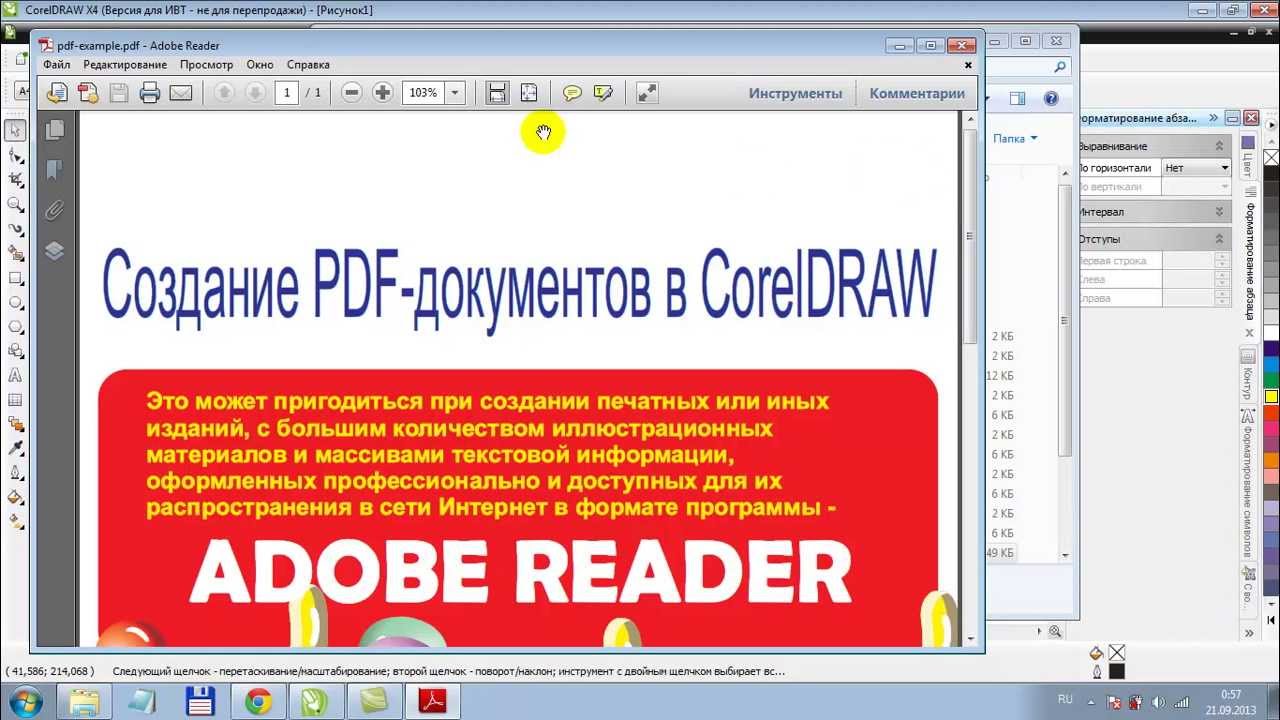Open the По горизонтали alignment dropdown
Screen dimensions: 1280x720
pyautogui.click(x=1196, y=168)
